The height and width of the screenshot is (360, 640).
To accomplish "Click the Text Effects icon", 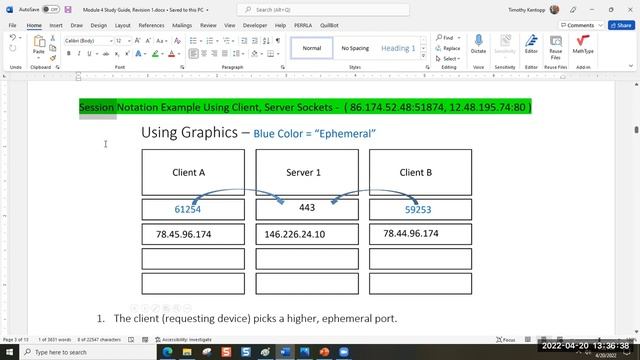I will [139, 53].
